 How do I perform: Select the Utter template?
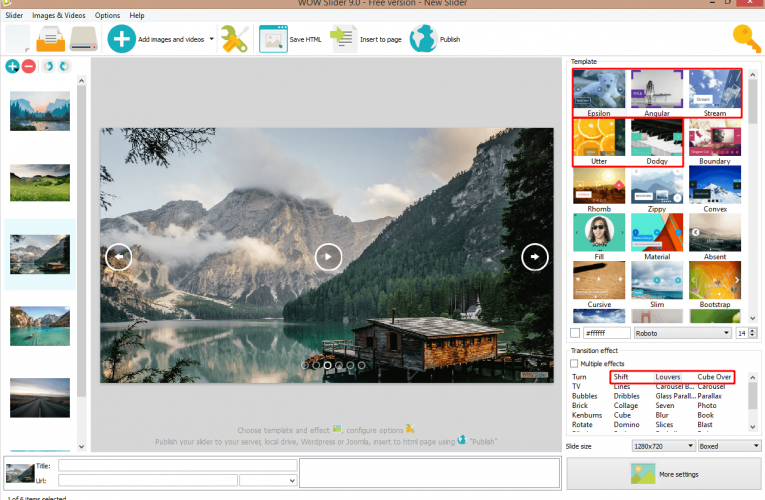tap(599, 141)
